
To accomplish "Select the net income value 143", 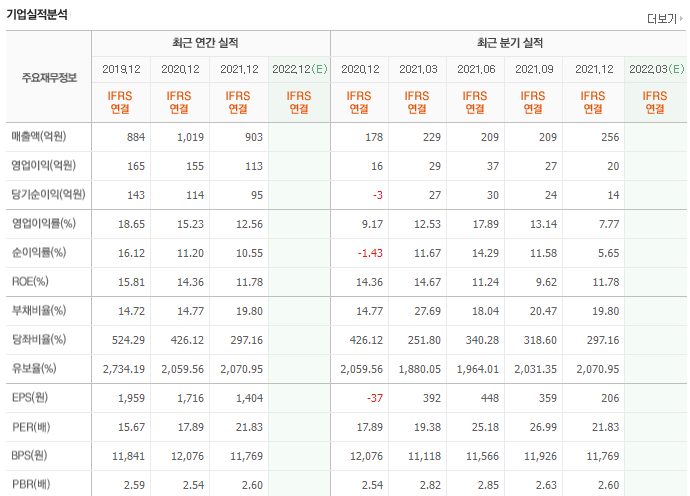I will click(136, 195).
